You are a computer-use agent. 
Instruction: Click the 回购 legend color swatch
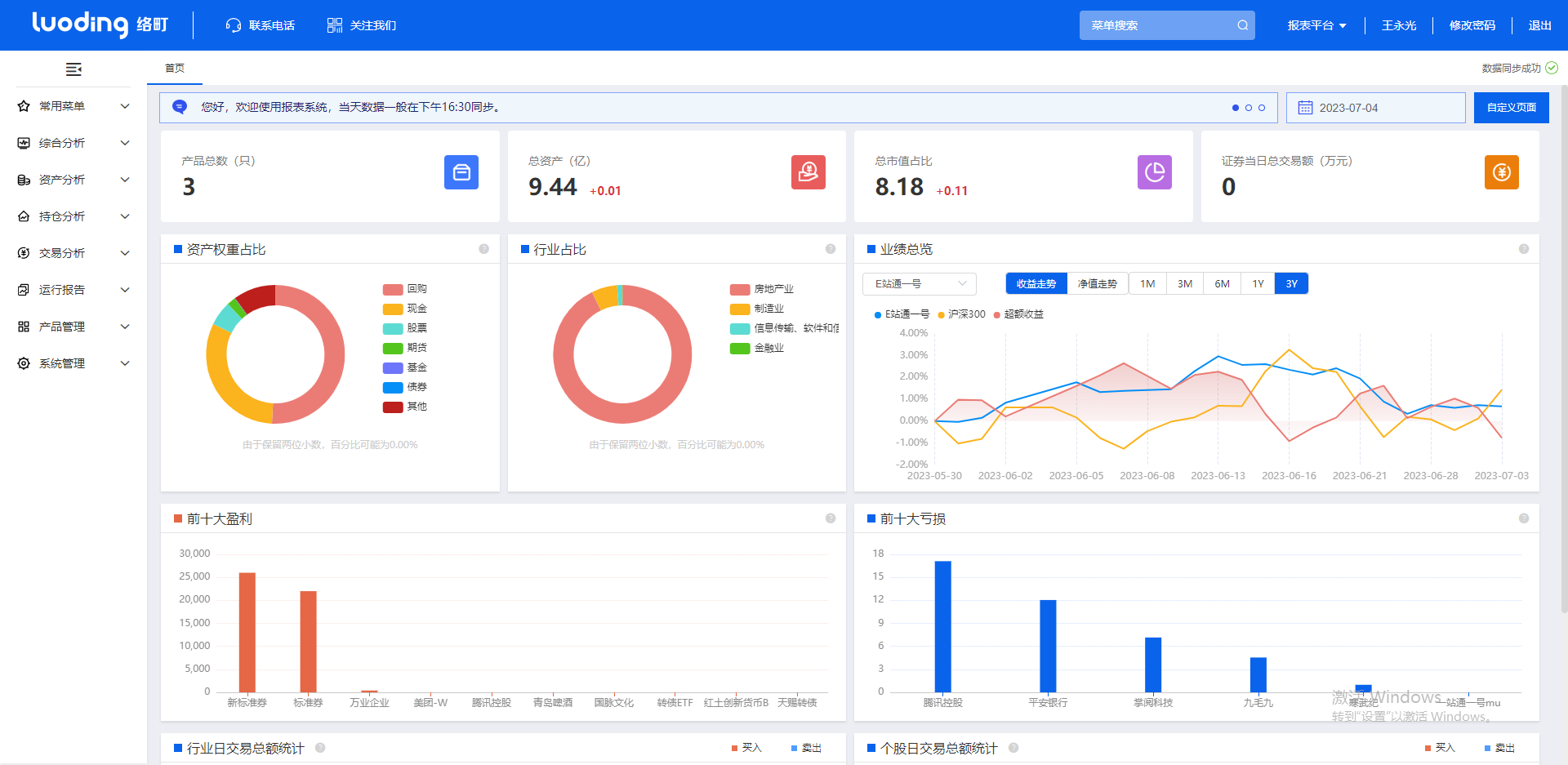coord(393,289)
